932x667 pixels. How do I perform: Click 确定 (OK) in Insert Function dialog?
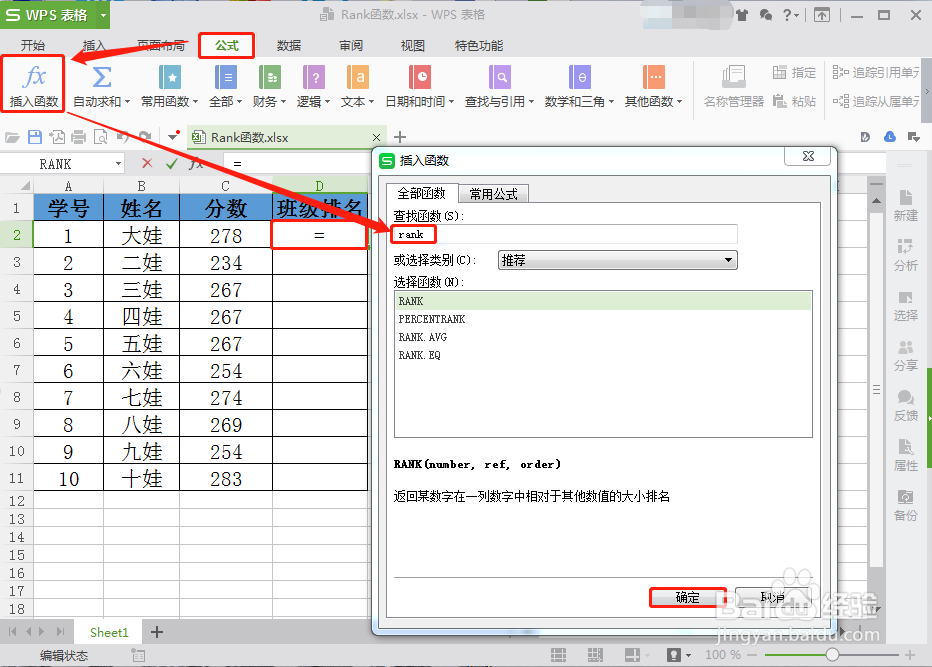688,597
